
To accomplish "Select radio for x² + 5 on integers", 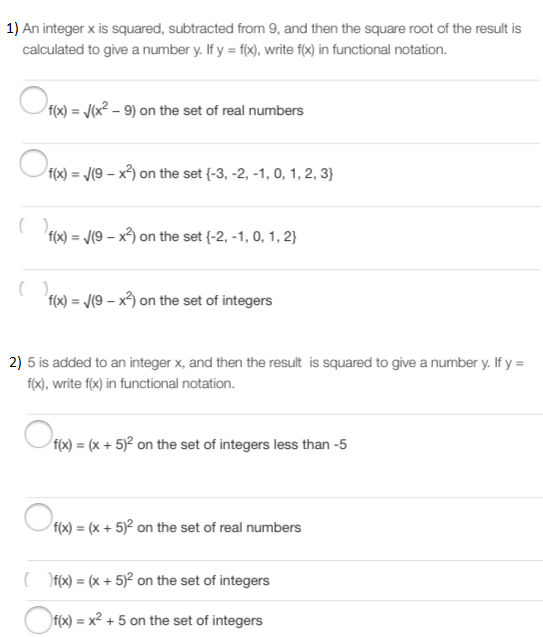I will [39, 620].
